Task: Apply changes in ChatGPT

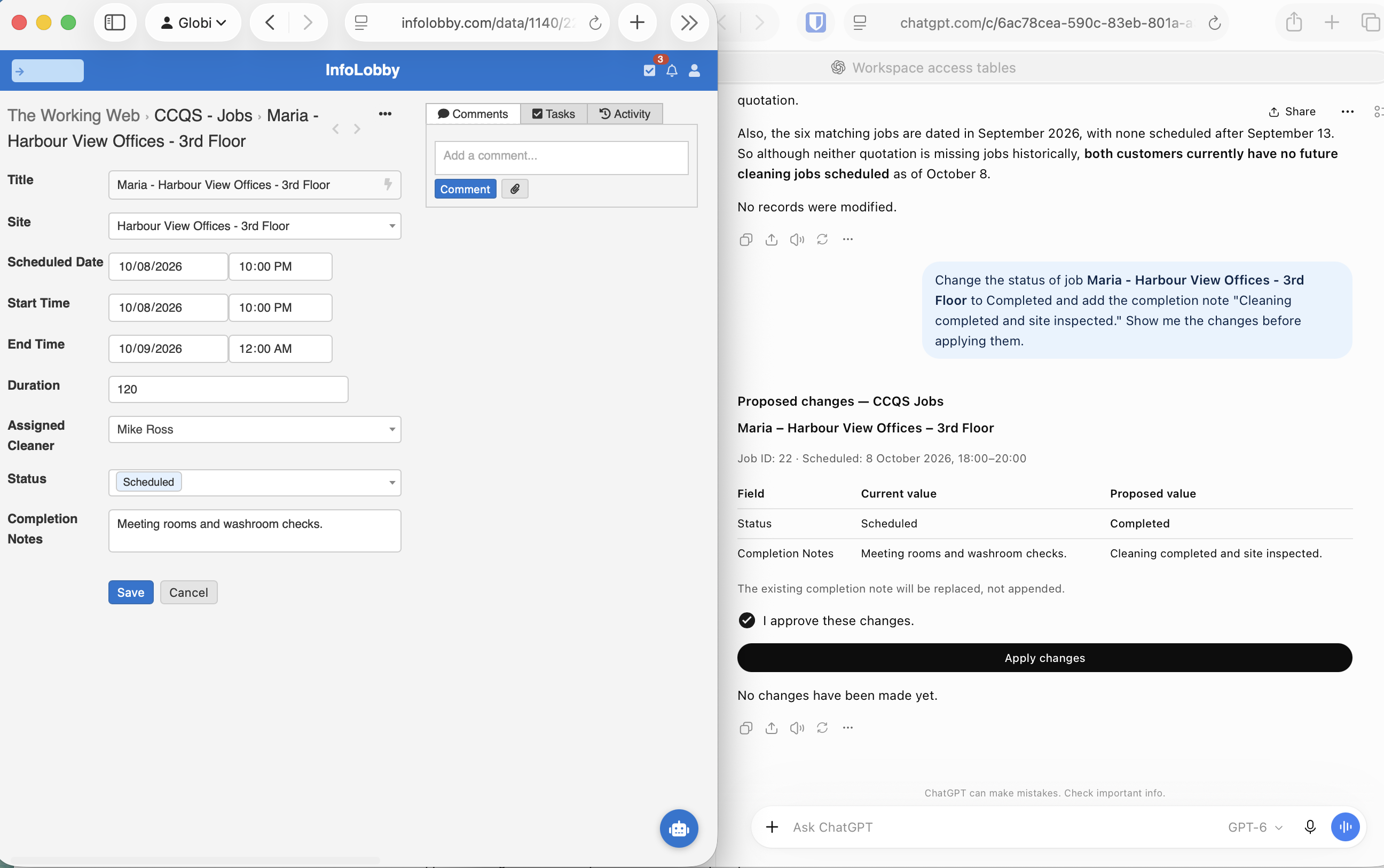Action: pos(1045,658)
